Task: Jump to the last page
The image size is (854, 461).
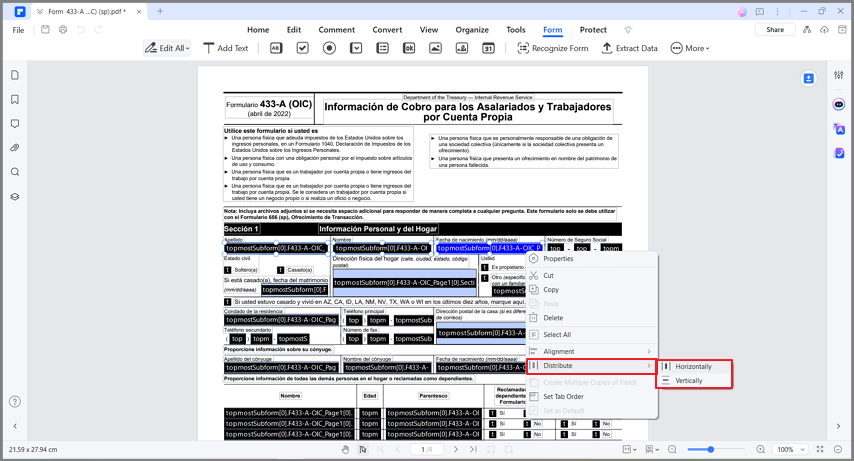Action: click(x=473, y=450)
